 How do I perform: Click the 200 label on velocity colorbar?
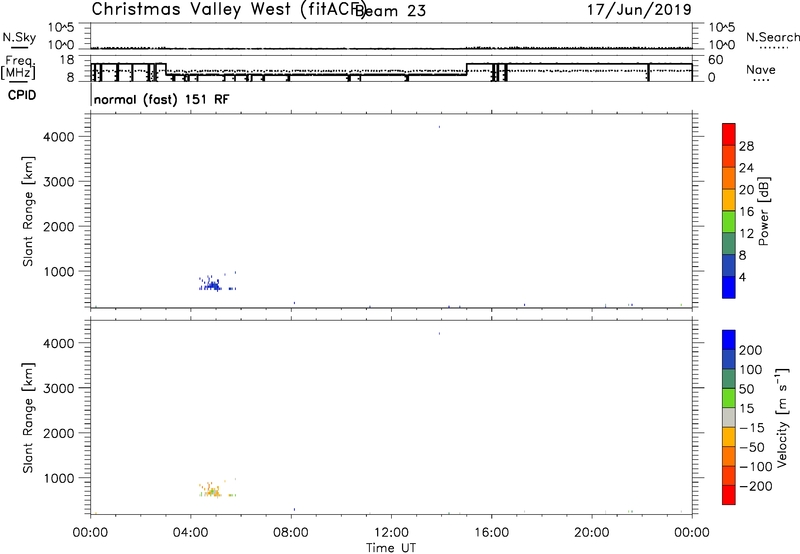[x=751, y=350]
